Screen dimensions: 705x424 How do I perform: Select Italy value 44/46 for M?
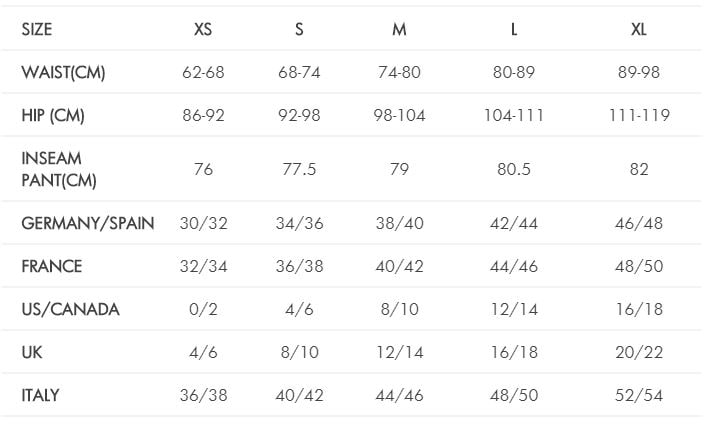399,395
